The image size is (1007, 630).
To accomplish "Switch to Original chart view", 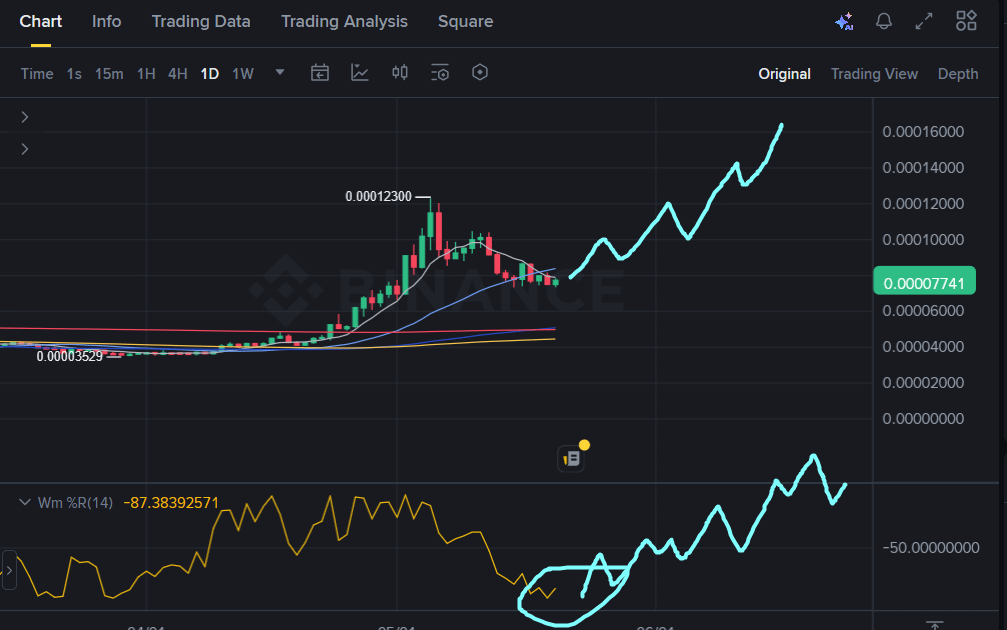I will pyautogui.click(x=784, y=74).
